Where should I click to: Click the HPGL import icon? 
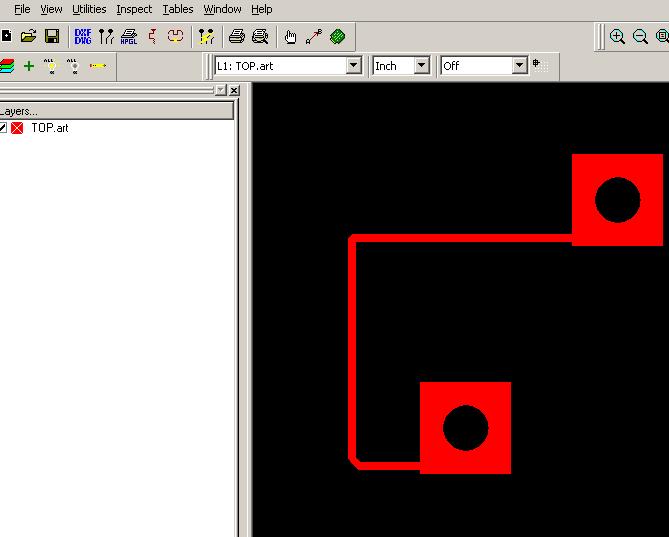tap(129, 37)
